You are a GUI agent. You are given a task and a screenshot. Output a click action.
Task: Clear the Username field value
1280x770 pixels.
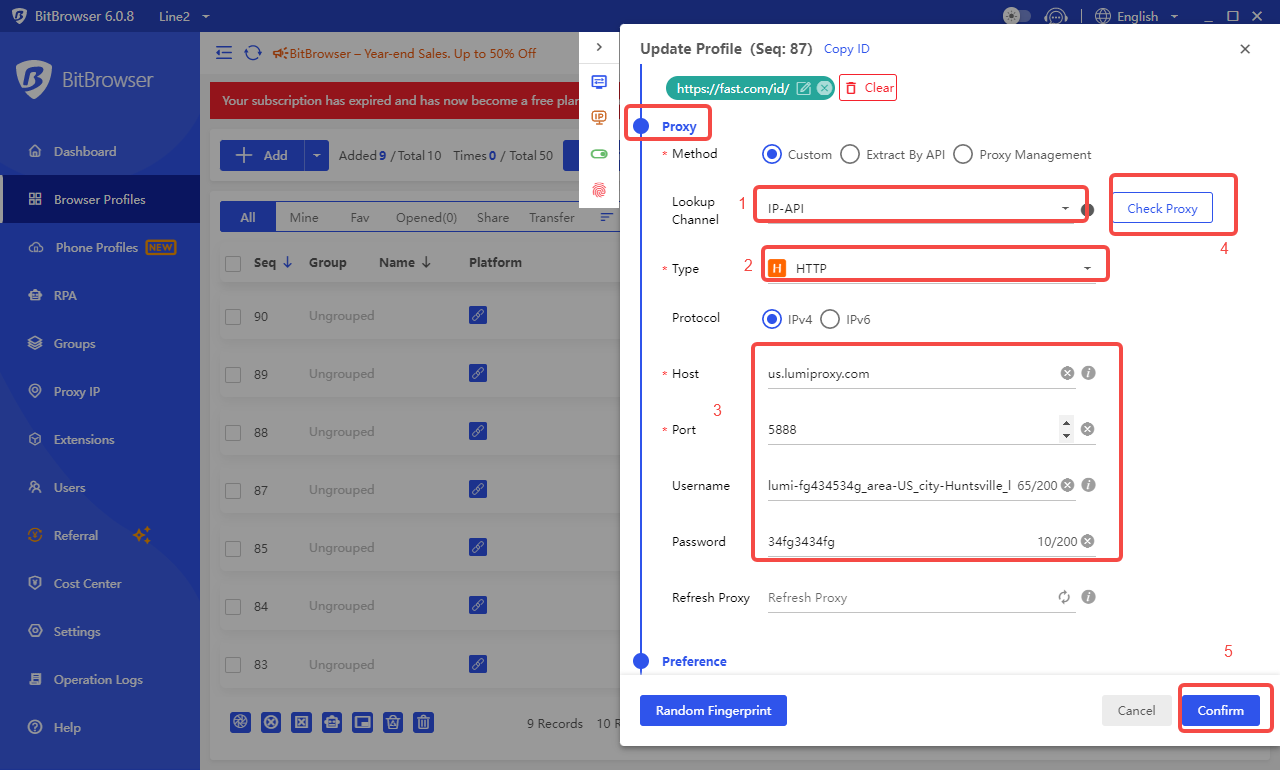[1067, 485]
